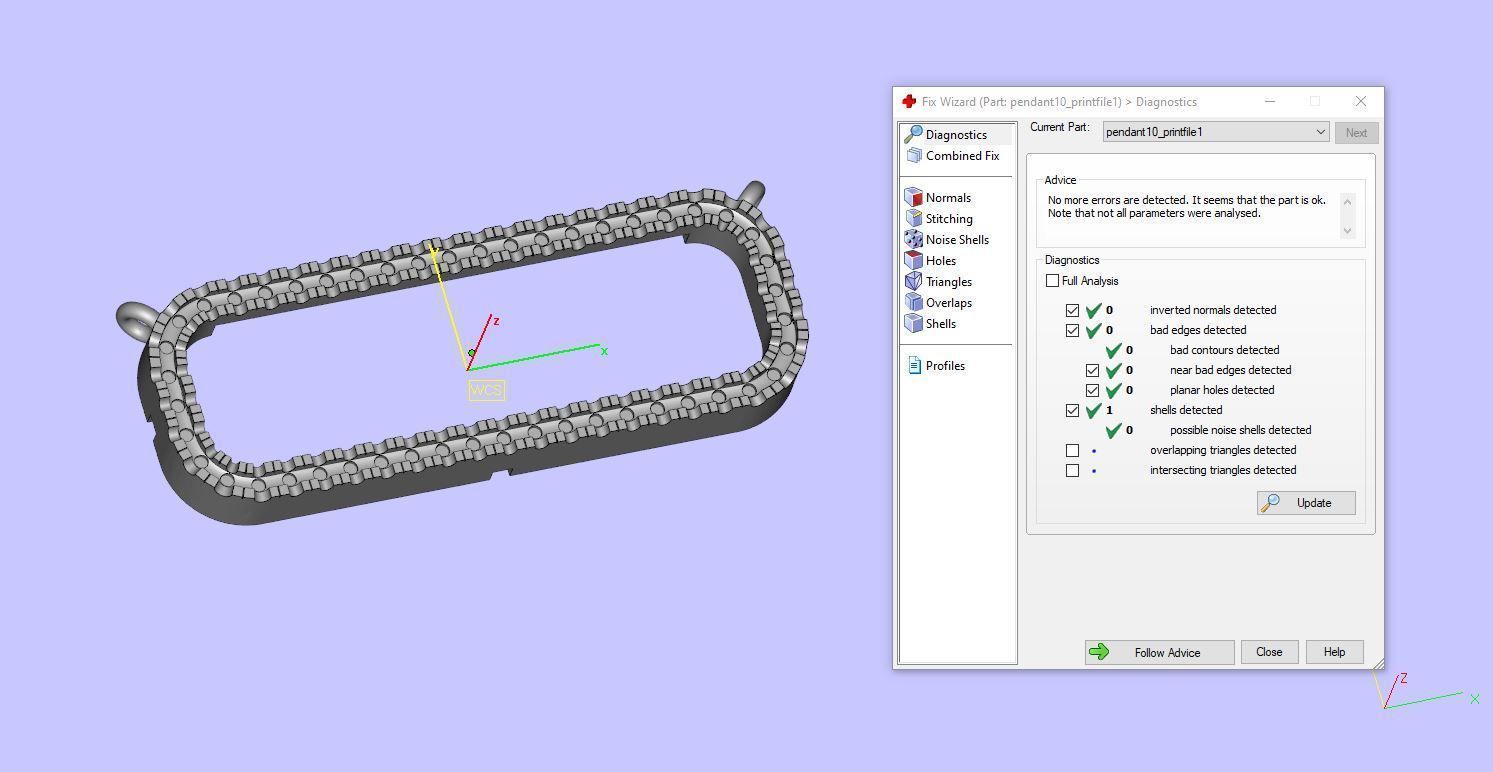Viewport: 1493px width, 772px height.
Task: Open the Triangles page
Action: click(x=948, y=282)
